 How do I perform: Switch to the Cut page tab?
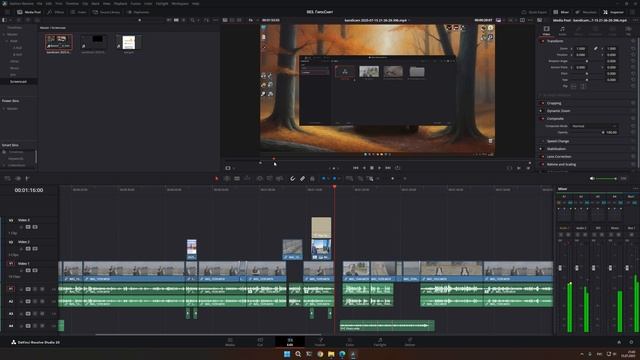point(260,342)
